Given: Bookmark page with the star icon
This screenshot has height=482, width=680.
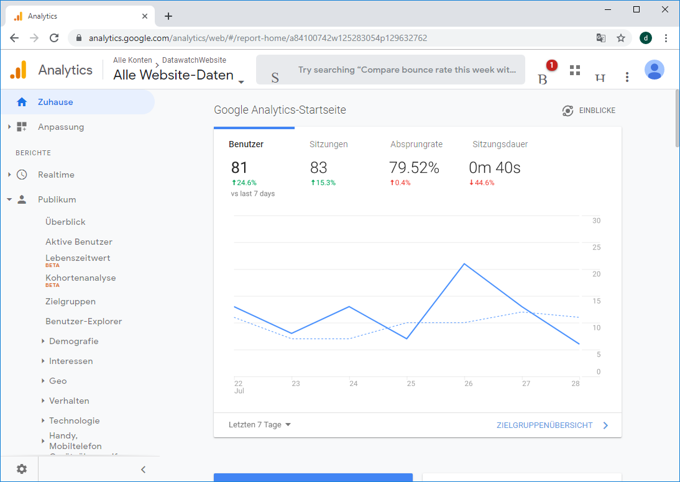Looking at the screenshot, I should tap(621, 38).
